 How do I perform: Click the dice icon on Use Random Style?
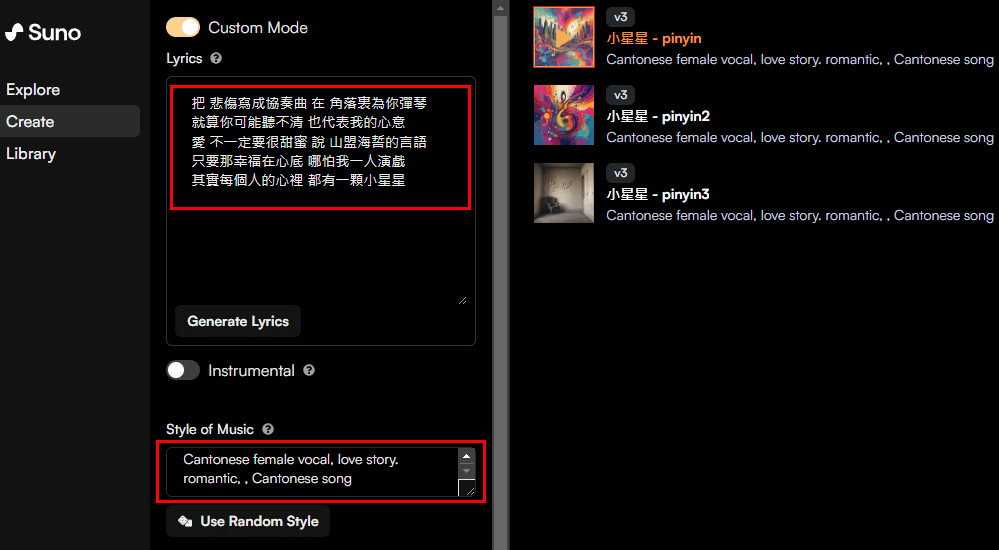tap(185, 521)
